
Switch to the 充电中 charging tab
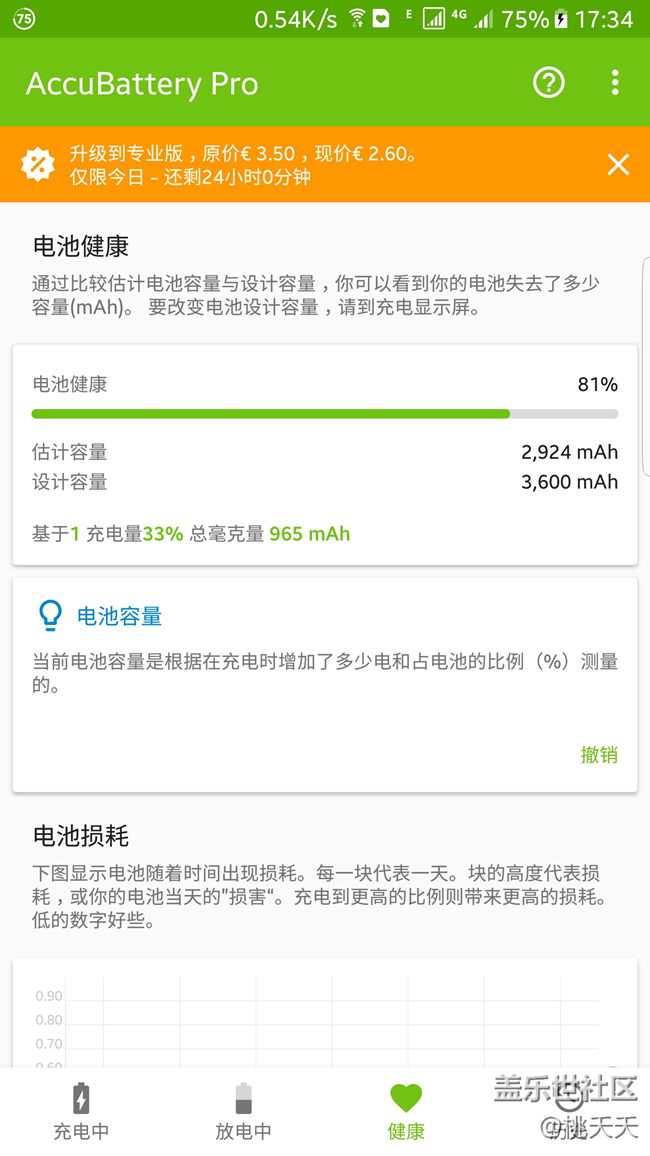tap(81, 1111)
